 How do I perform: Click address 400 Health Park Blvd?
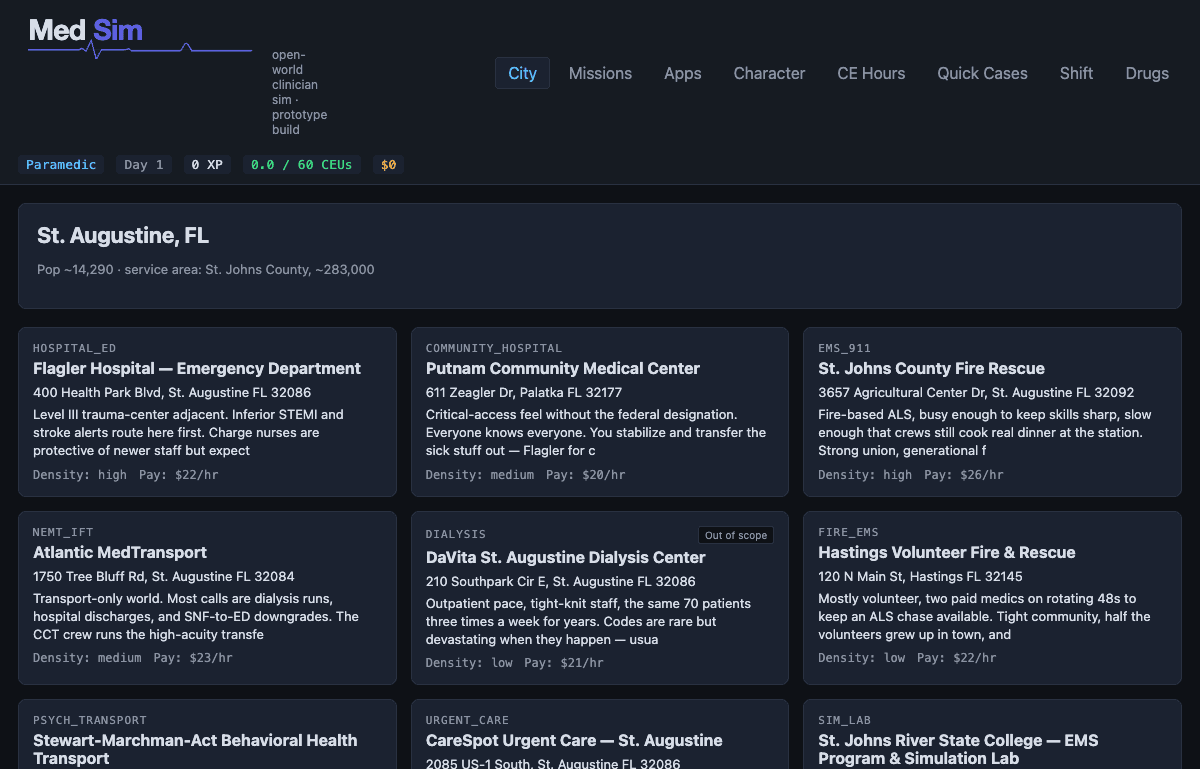(172, 393)
